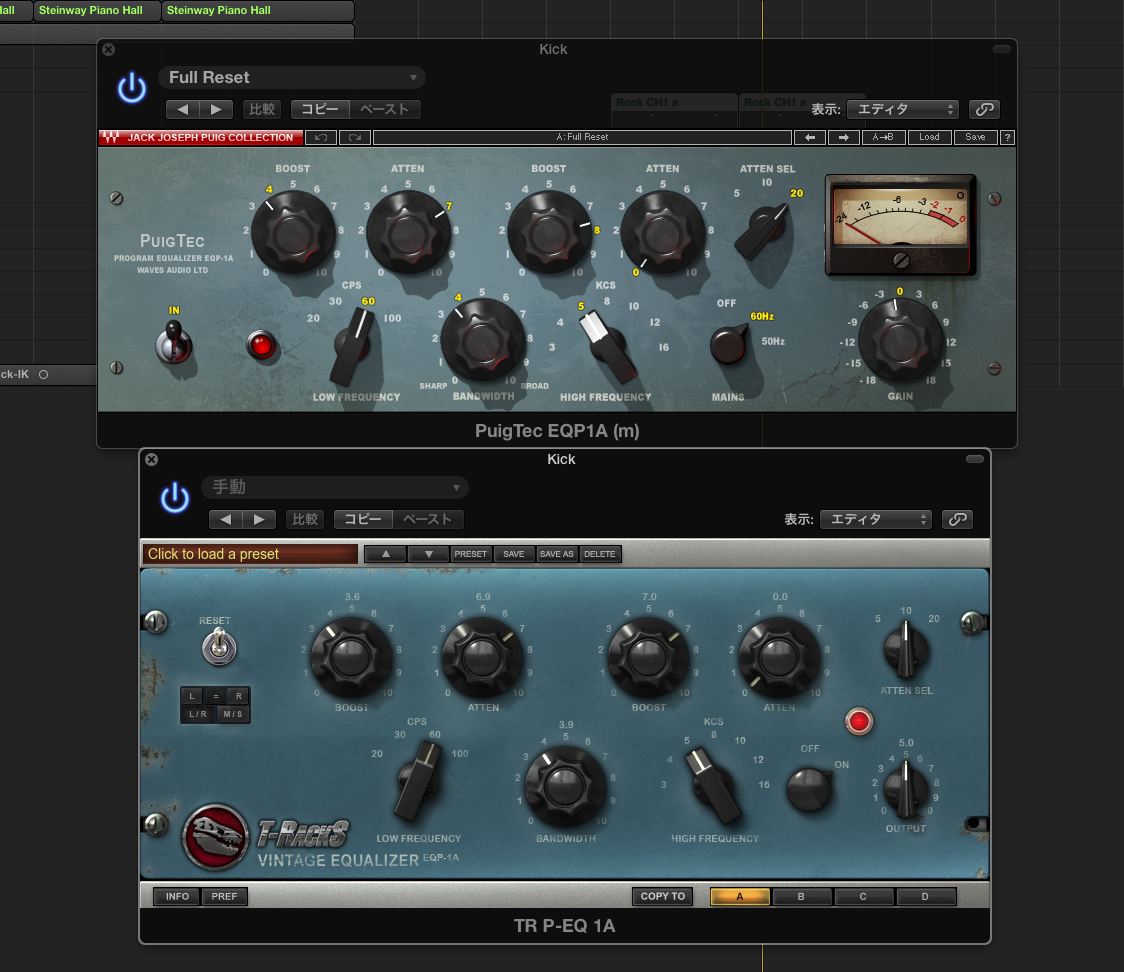The width and height of the screenshot is (1124, 972).
Task: Click SAVE AS in the T-RackS preset bar
Action: point(556,553)
